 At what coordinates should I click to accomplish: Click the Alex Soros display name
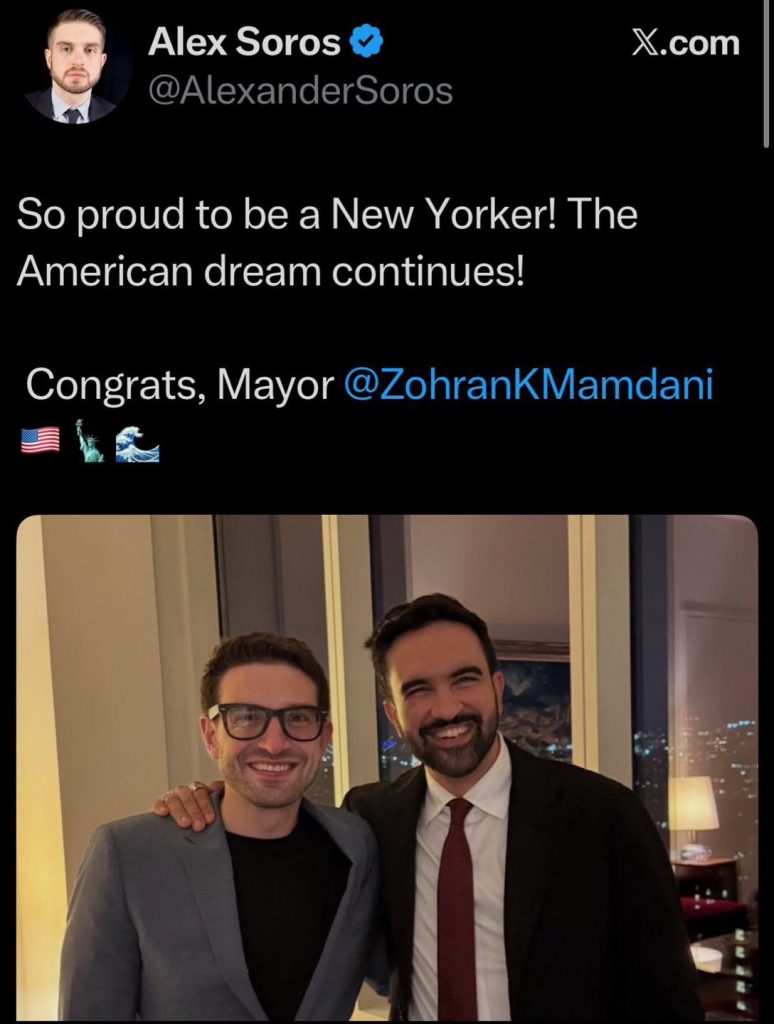coord(244,43)
